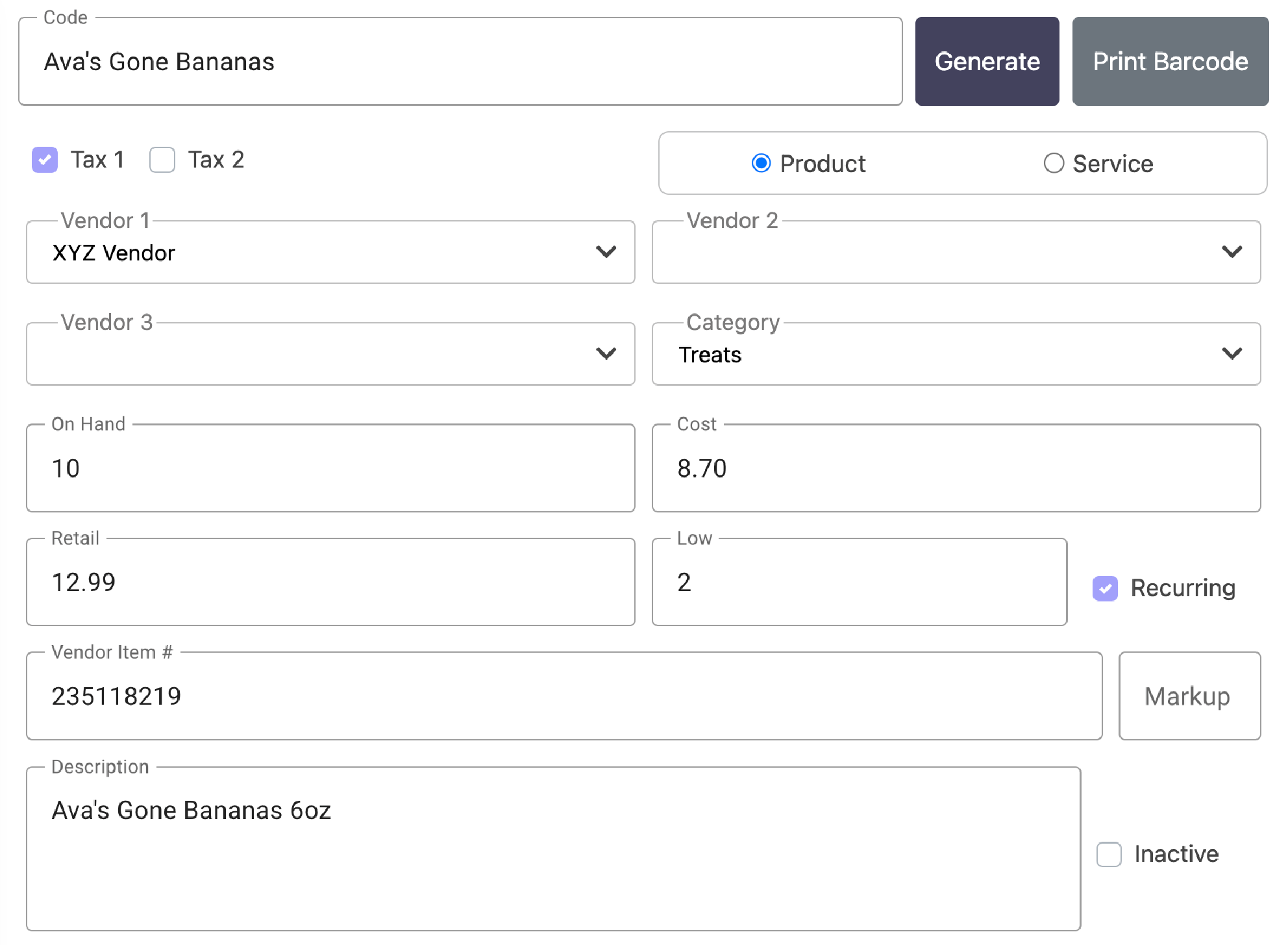The image size is (1288, 945).
Task: Select the Product radio button
Action: pyautogui.click(x=761, y=164)
